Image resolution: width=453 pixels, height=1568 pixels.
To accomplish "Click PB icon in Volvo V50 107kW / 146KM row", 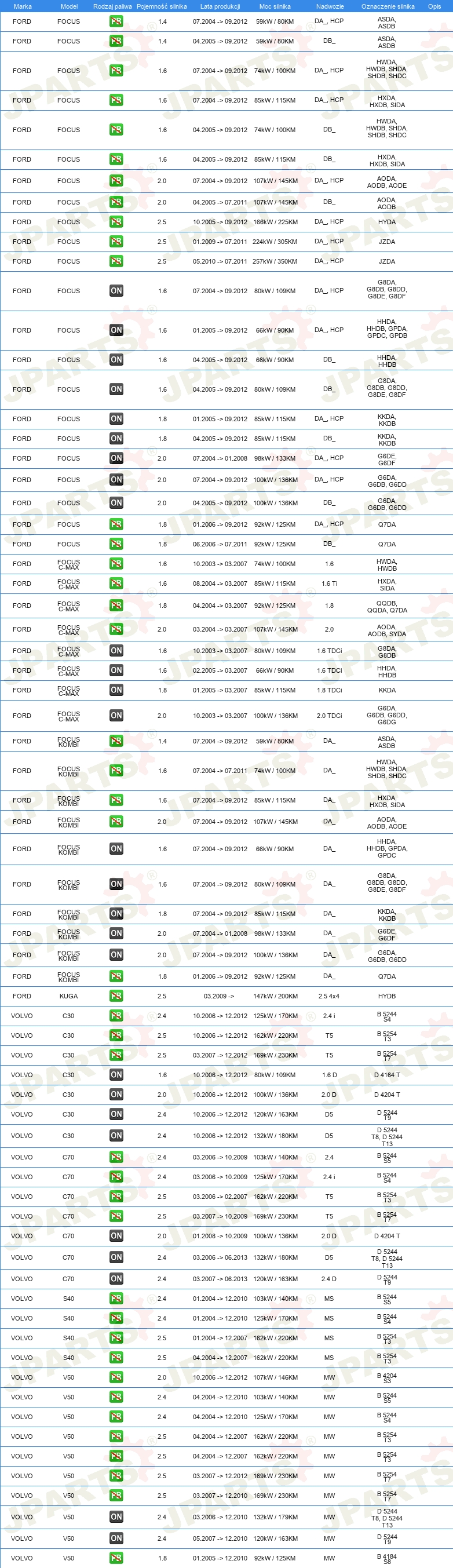I will pyautogui.click(x=116, y=1377).
